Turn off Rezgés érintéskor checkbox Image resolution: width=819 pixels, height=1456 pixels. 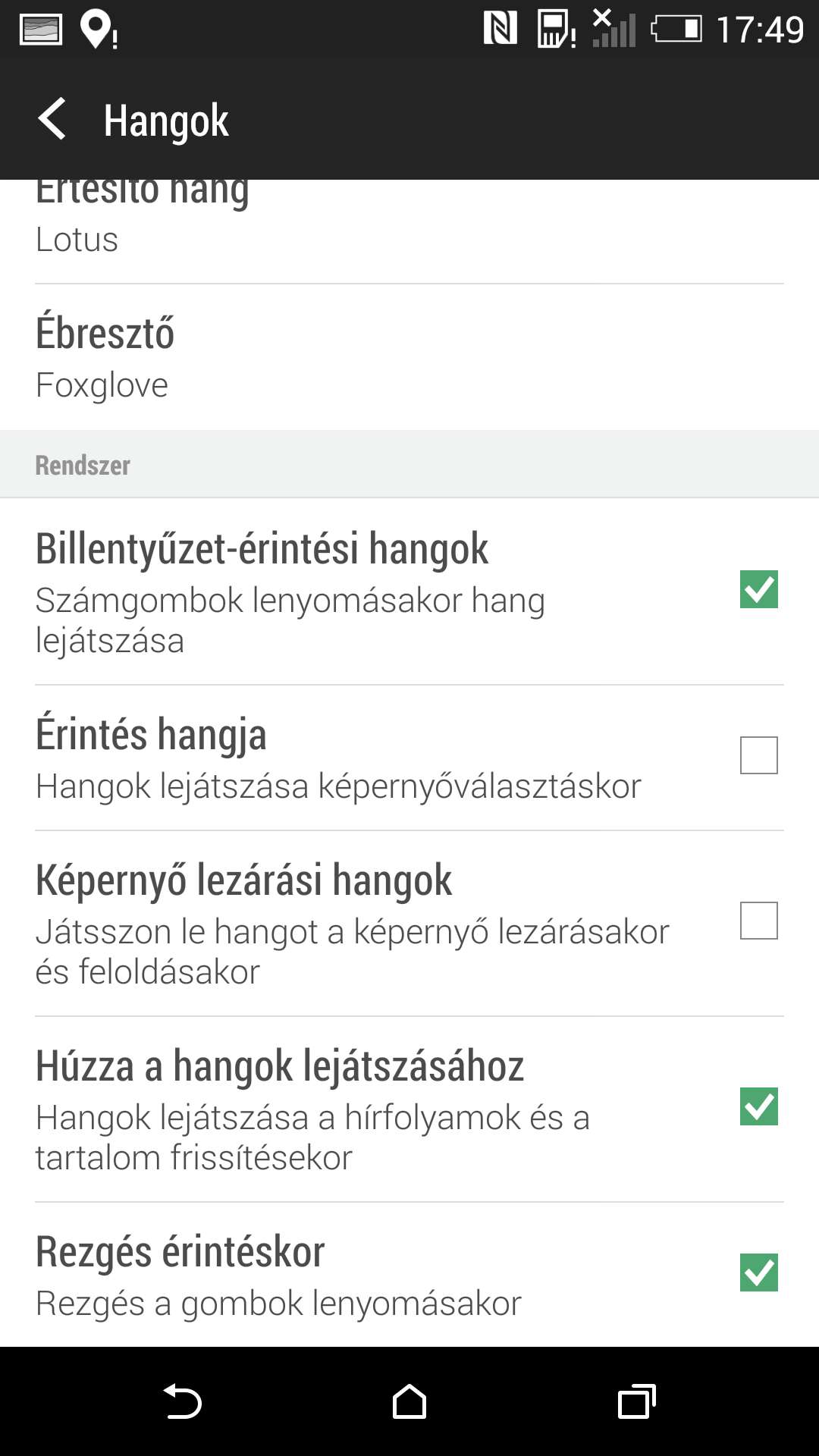tap(758, 1272)
